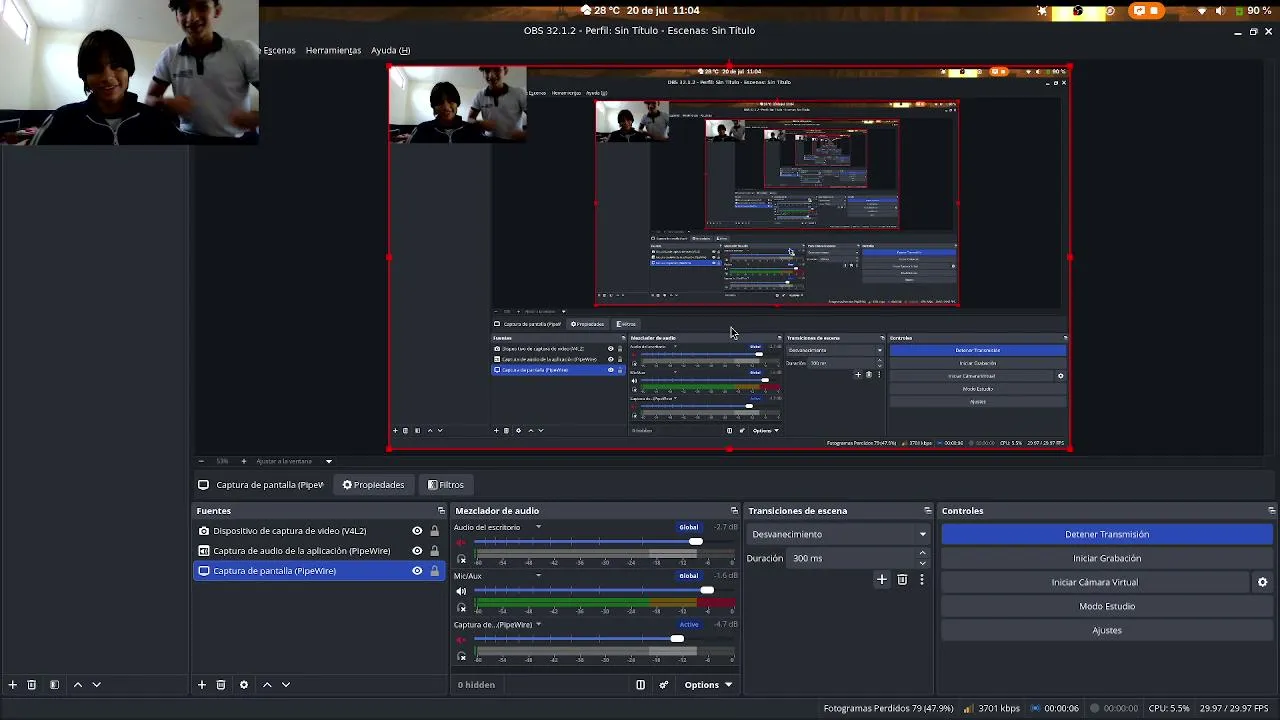Click the Duración 300 ms input field
The width and height of the screenshot is (1280, 720).
click(x=852, y=558)
